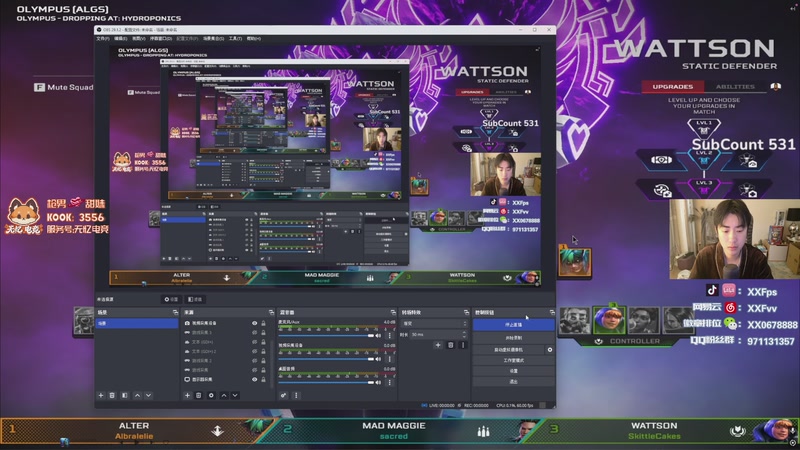Move the source up in the Sources toolbar
The width and height of the screenshot is (800, 450).
pos(224,395)
